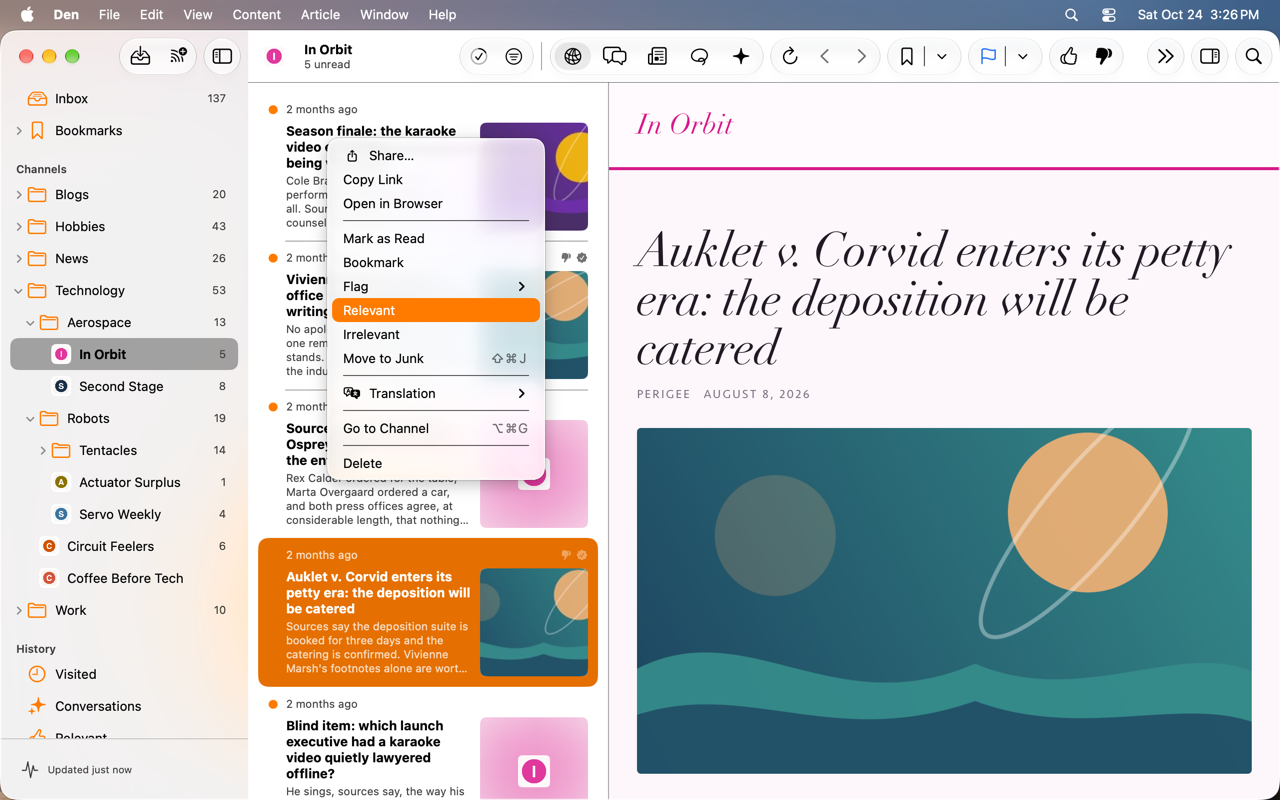Collapse the Technology folder
The image size is (1280, 800).
19,291
